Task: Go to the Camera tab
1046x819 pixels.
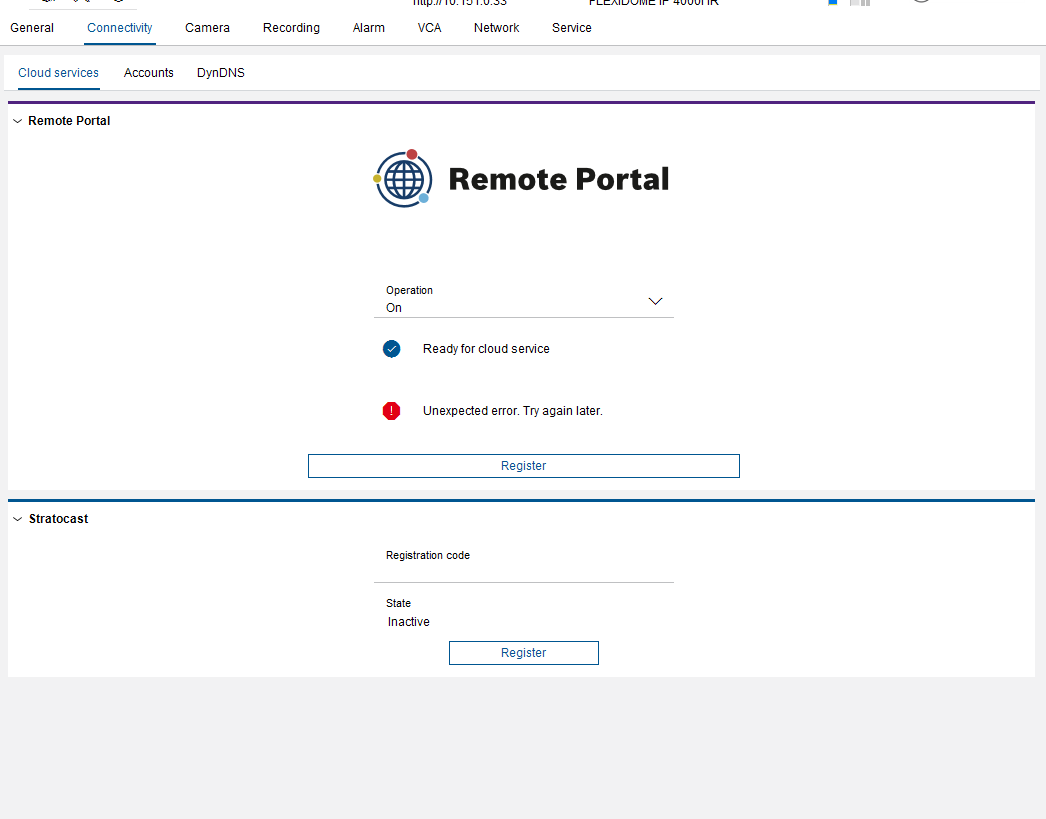Action: pyautogui.click(x=207, y=28)
